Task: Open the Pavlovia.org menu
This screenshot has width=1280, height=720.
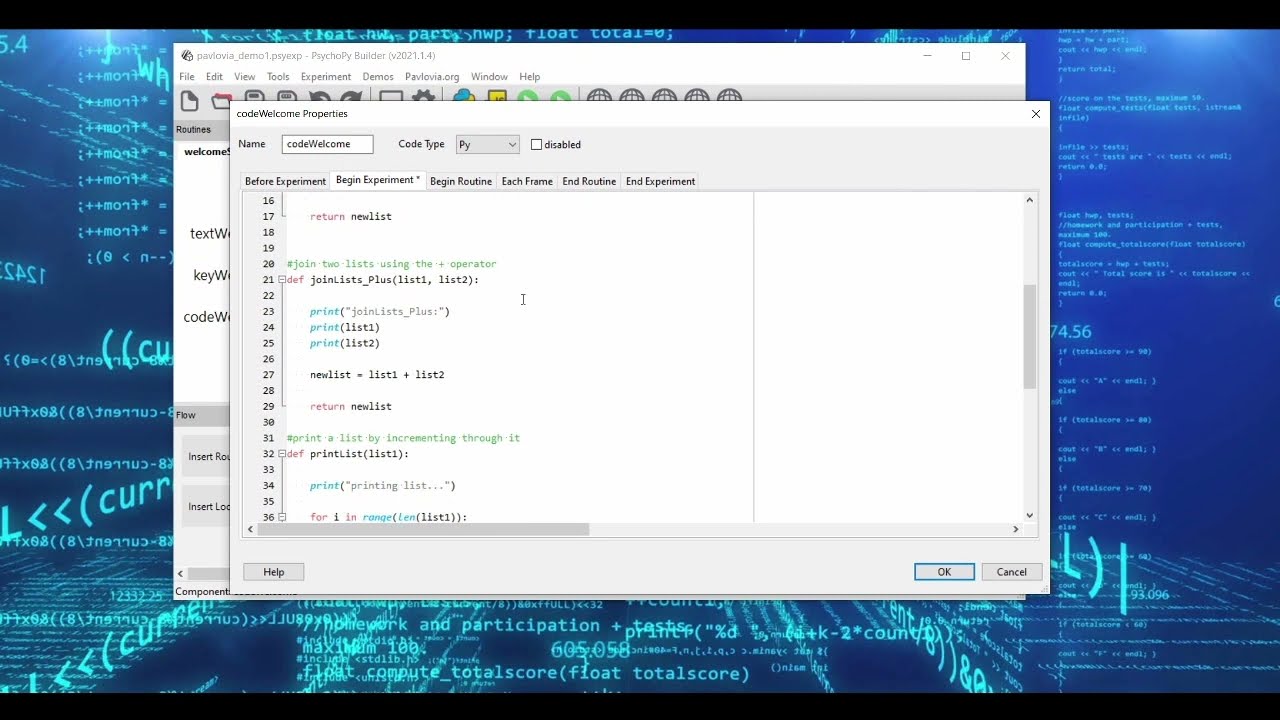Action: pyautogui.click(x=432, y=77)
